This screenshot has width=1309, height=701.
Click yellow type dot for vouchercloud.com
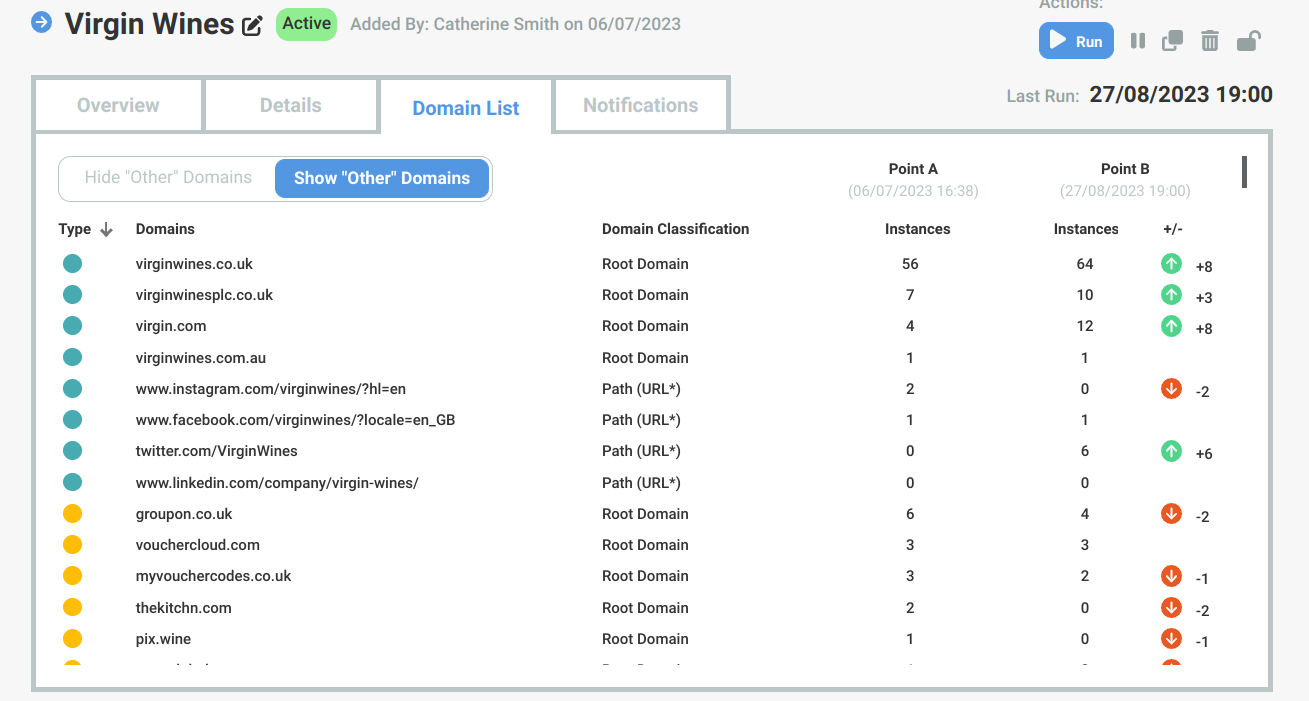pyautogui.click(x=72, y=545)
